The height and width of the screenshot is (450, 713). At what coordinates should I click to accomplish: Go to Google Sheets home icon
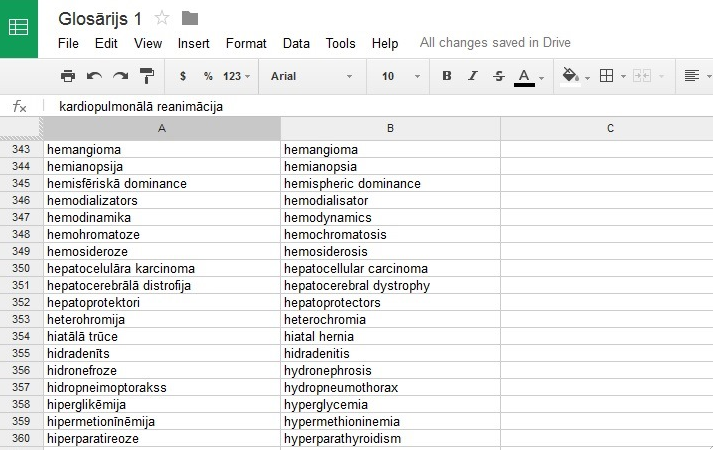(19, 28)
